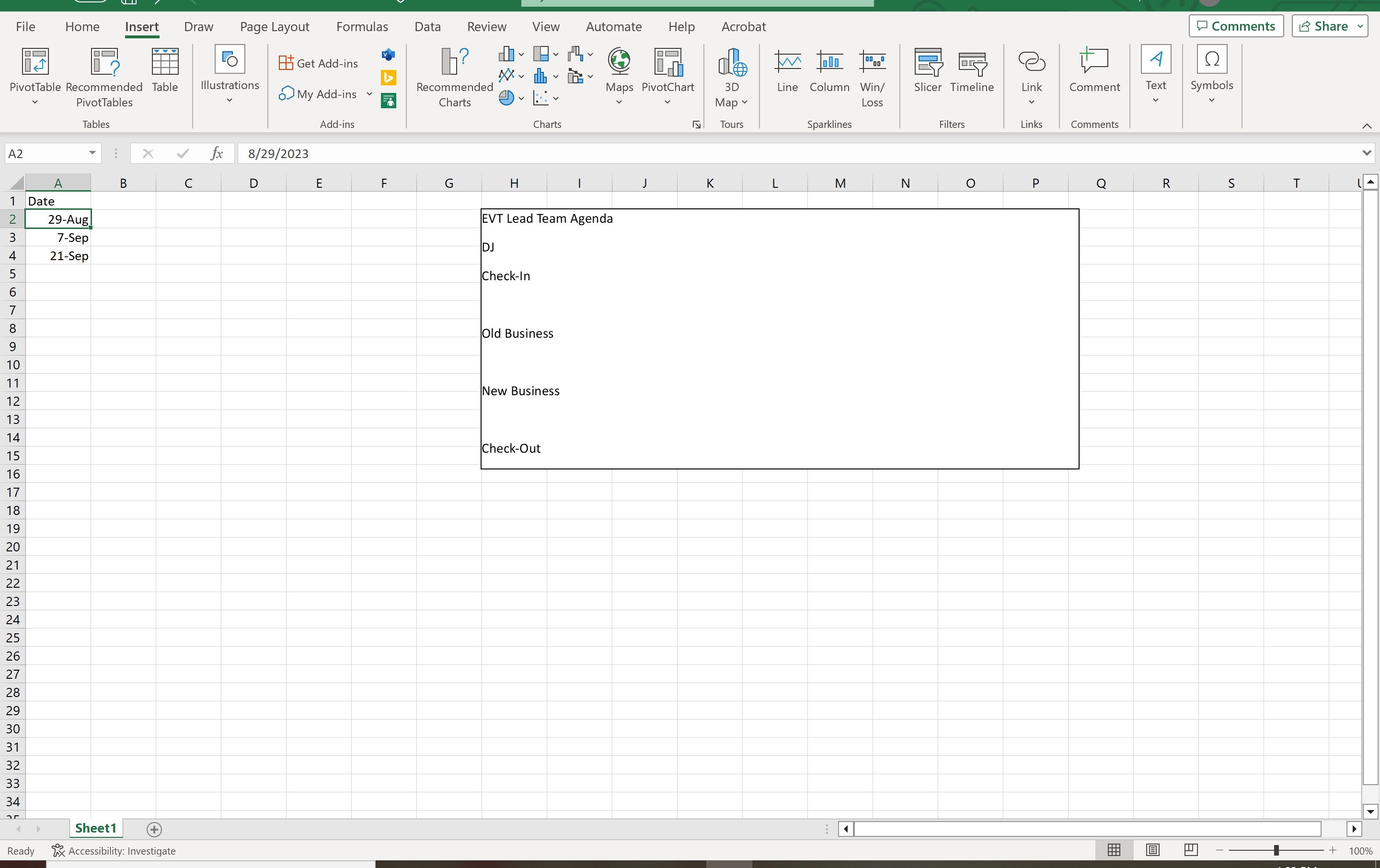Switch to Page Layout view in status bar

coord(1152,850)
